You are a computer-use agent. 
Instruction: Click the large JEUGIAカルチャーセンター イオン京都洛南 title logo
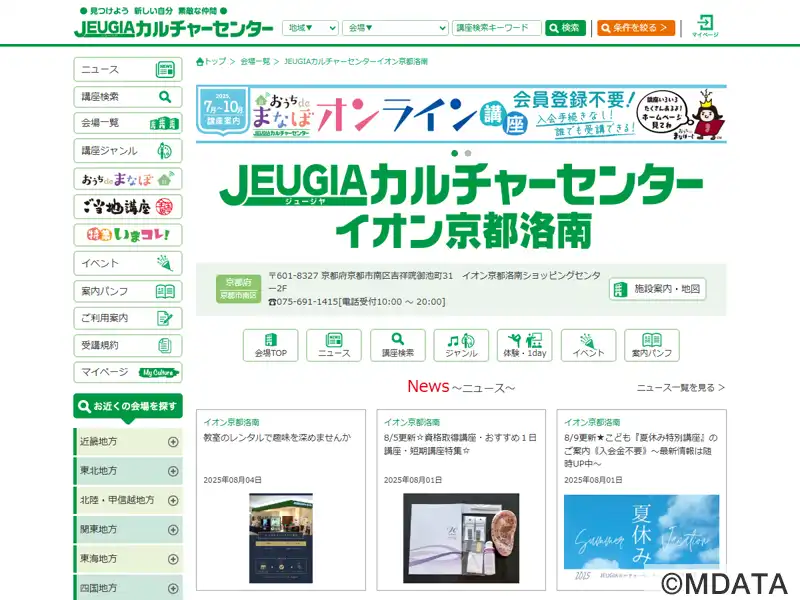[461, 207]
